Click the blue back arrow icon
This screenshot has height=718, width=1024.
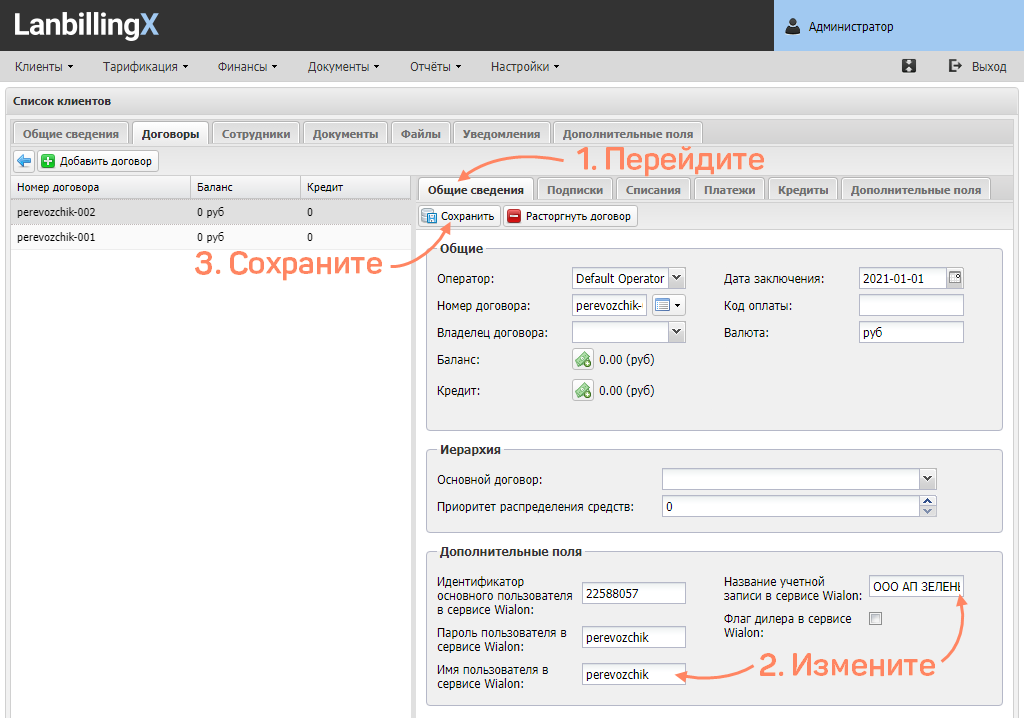tap(24, 161)
